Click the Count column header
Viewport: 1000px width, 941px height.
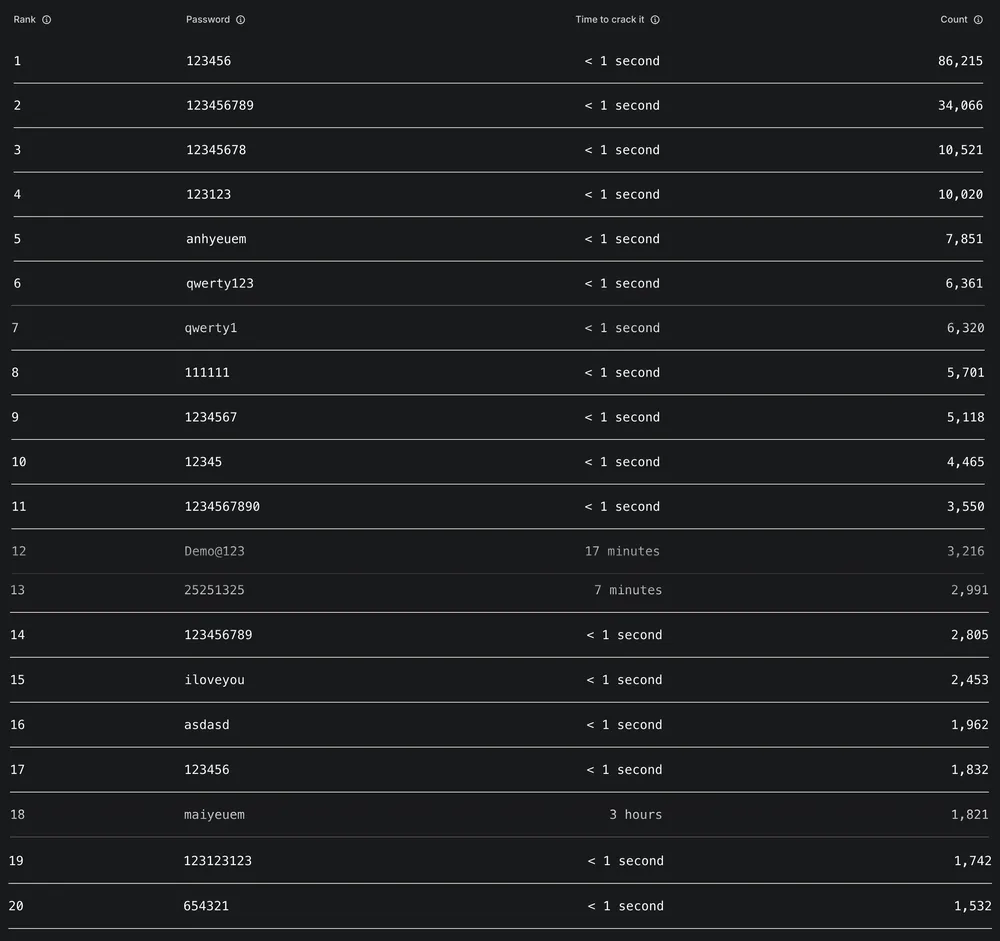[954, 20]
